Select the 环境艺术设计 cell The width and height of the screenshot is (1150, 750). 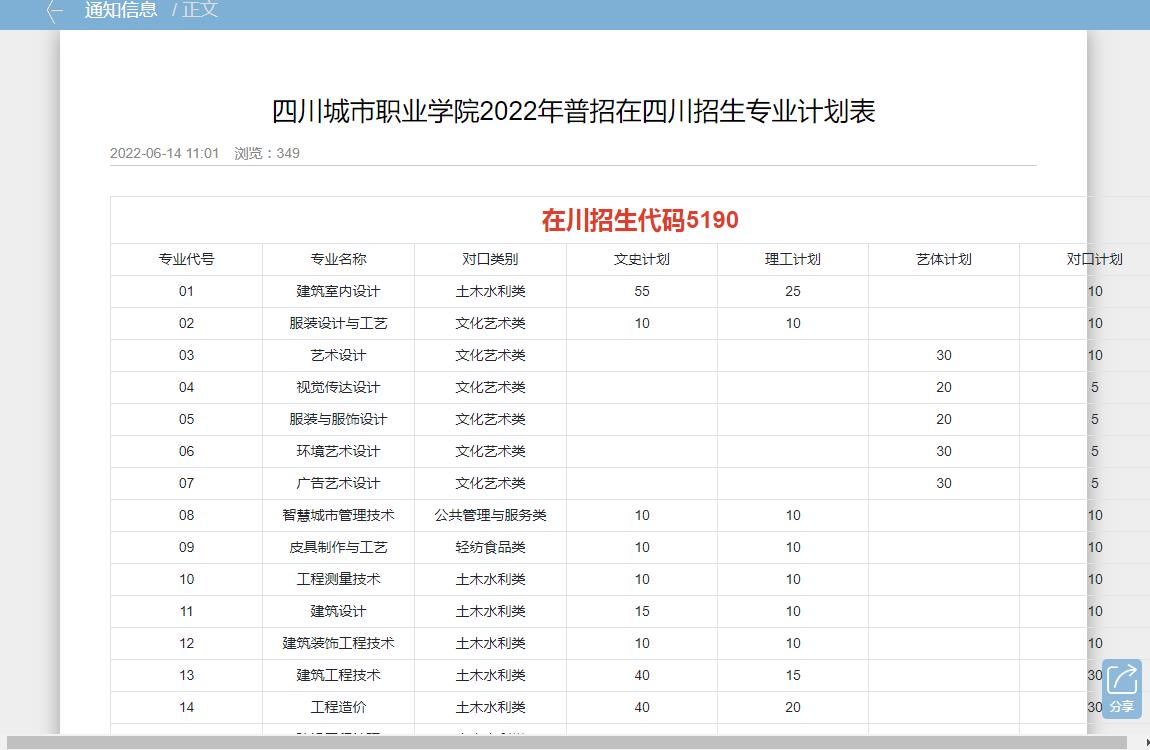click(338, 452)
